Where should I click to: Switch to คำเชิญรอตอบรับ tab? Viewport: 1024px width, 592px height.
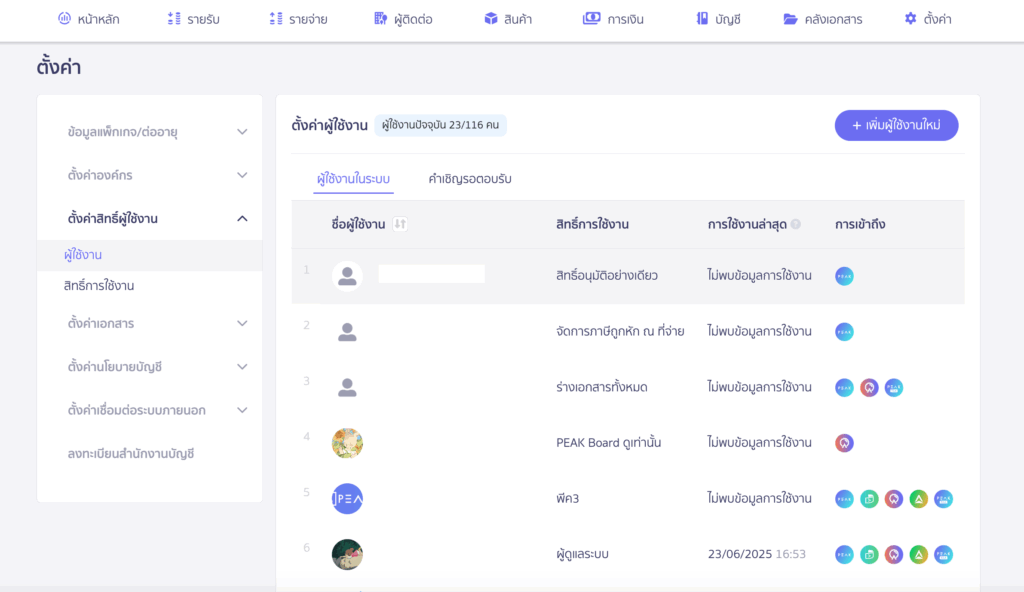pyautogui.click(x=470, y=178)
